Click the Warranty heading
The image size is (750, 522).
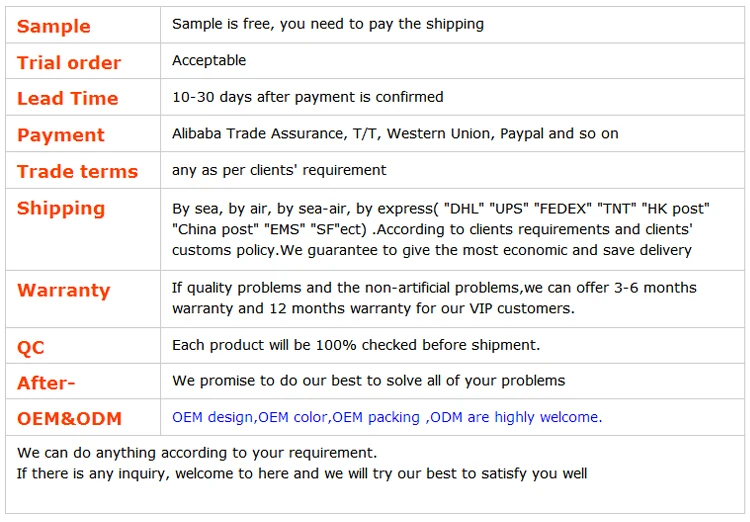pos(63,290)
